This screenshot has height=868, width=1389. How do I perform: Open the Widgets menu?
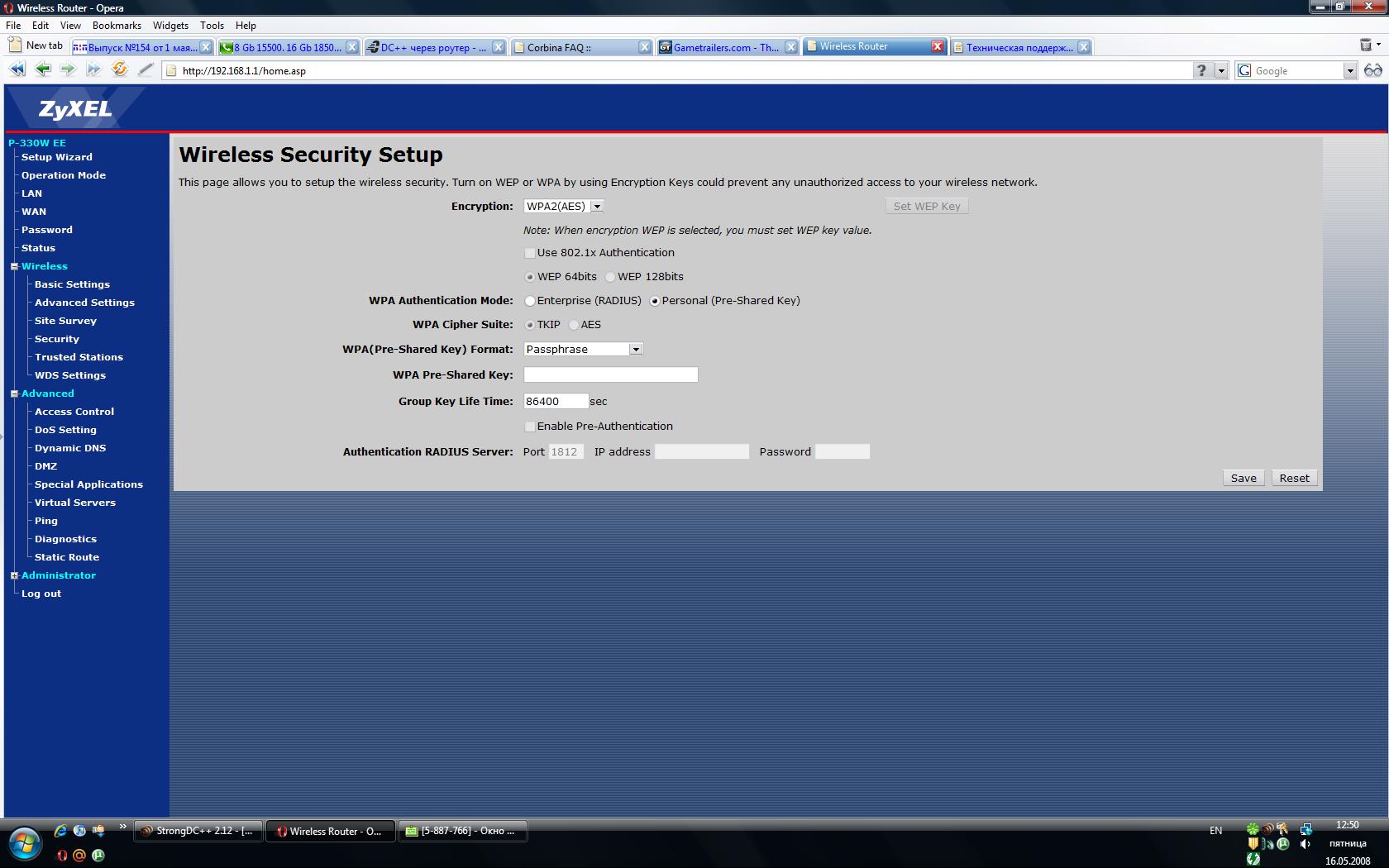click(170, 26)
